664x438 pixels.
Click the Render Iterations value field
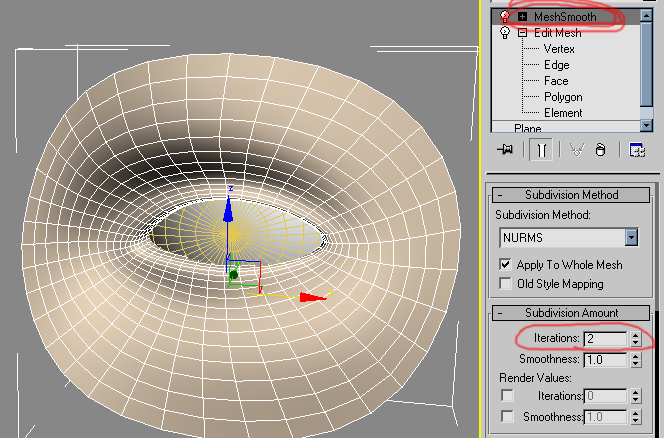[605, 396]
